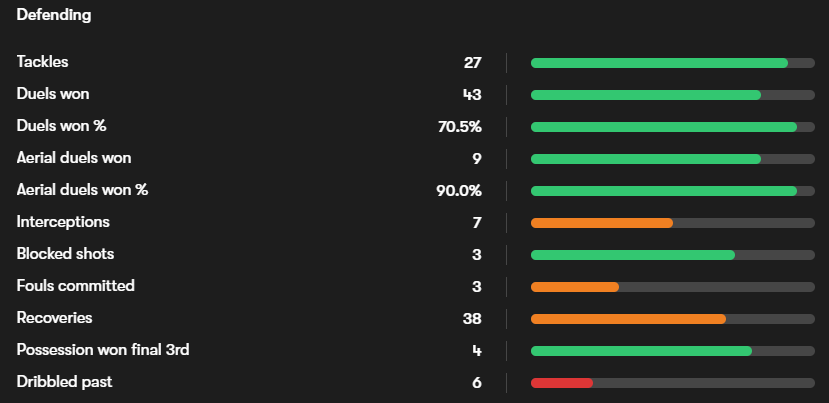Click the Interceptions label

(63, 222)
